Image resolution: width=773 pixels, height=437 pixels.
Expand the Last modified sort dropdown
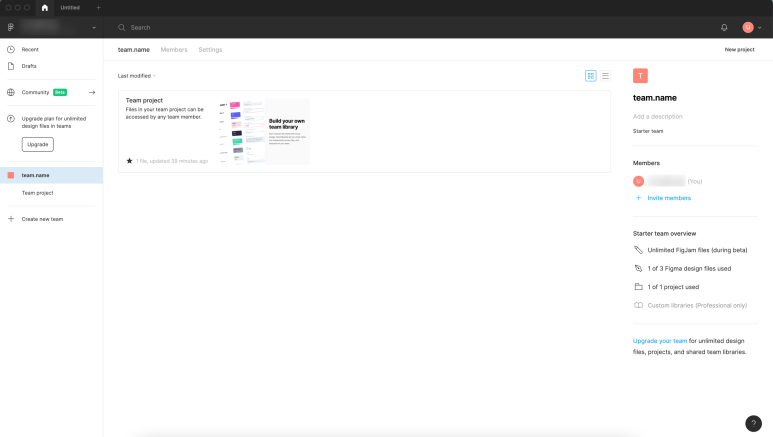point(137,76)
